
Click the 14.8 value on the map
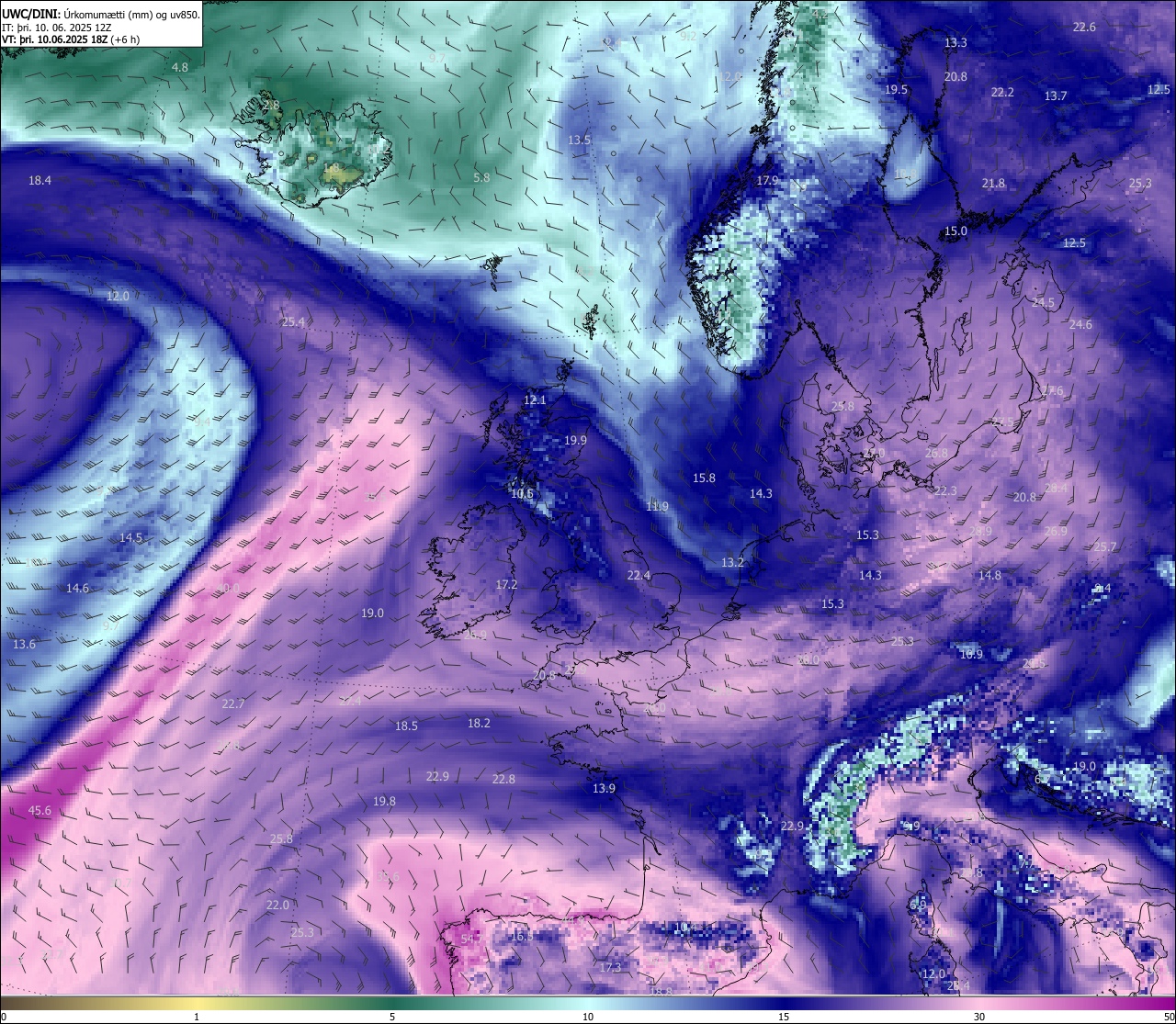989,576
